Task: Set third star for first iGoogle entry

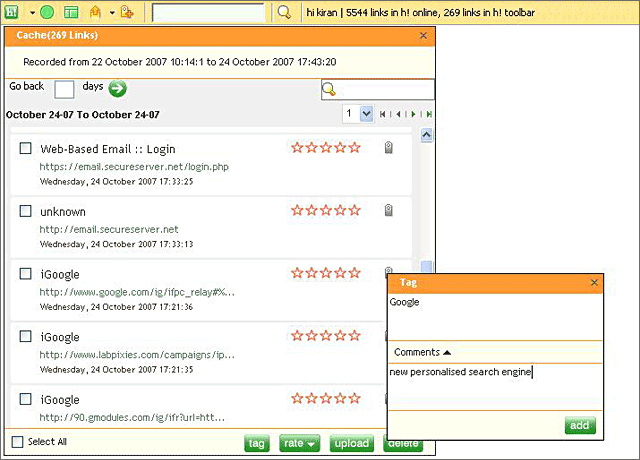Action: [x=326, y=273]
